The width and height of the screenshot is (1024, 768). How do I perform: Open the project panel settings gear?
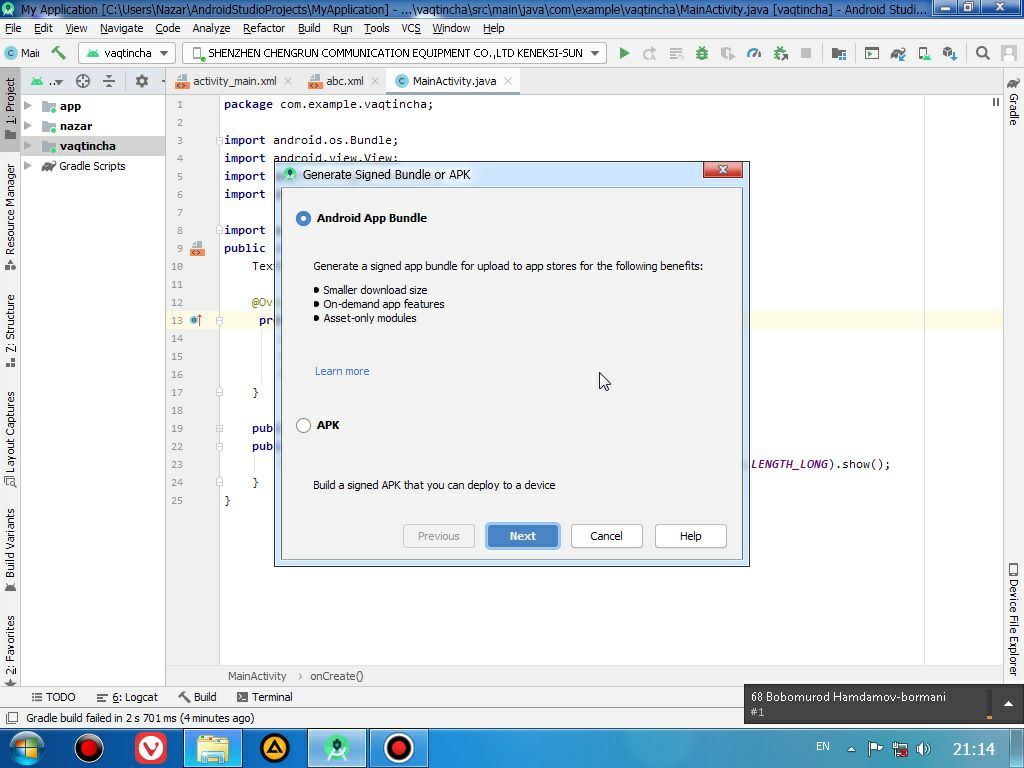coord(141,81)
